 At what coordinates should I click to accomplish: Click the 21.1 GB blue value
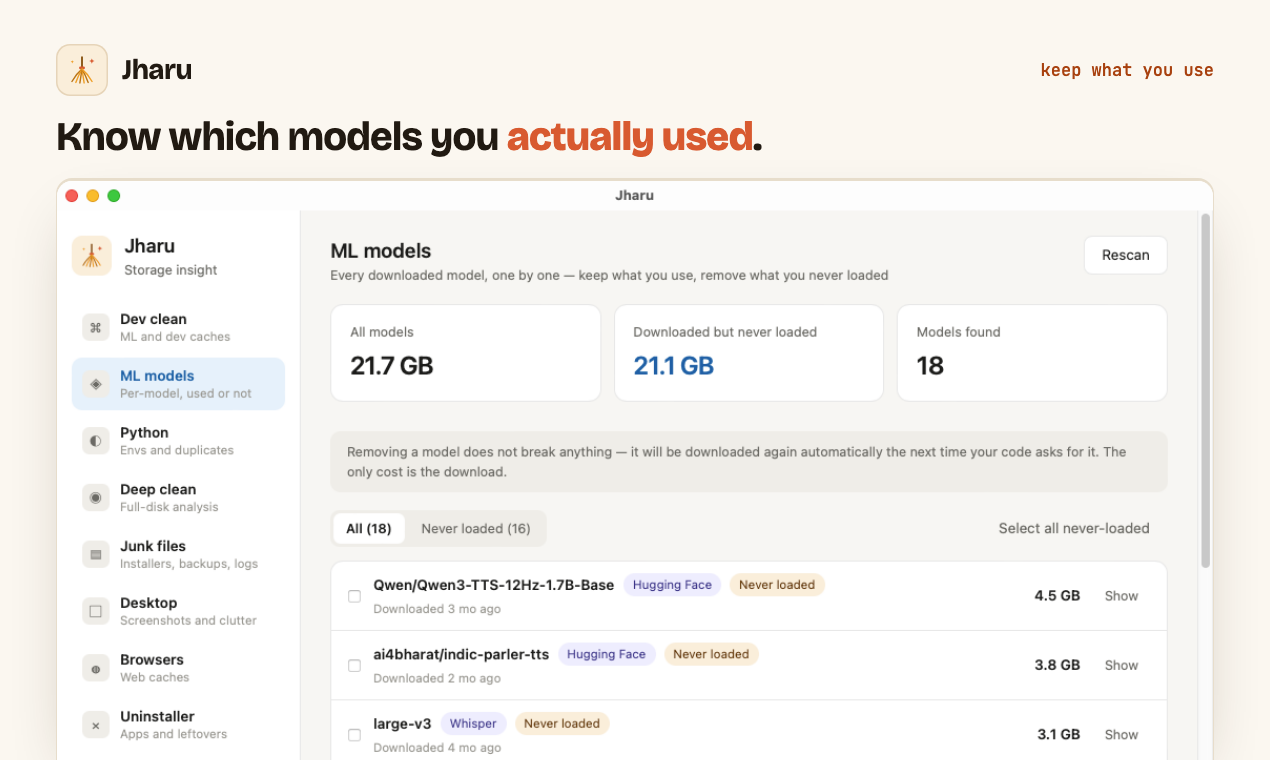pos(674,366)
